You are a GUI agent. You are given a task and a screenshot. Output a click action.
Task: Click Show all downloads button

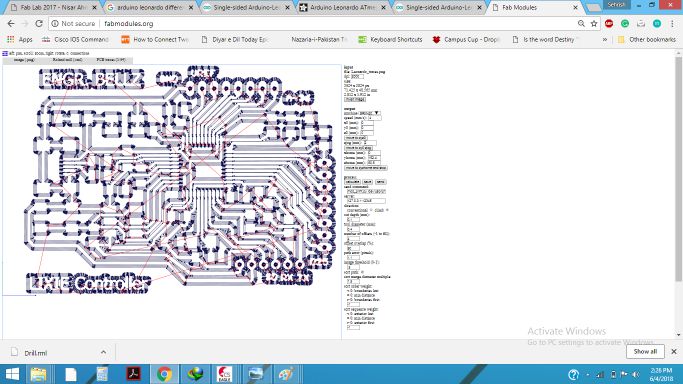[x=645, y=351]
